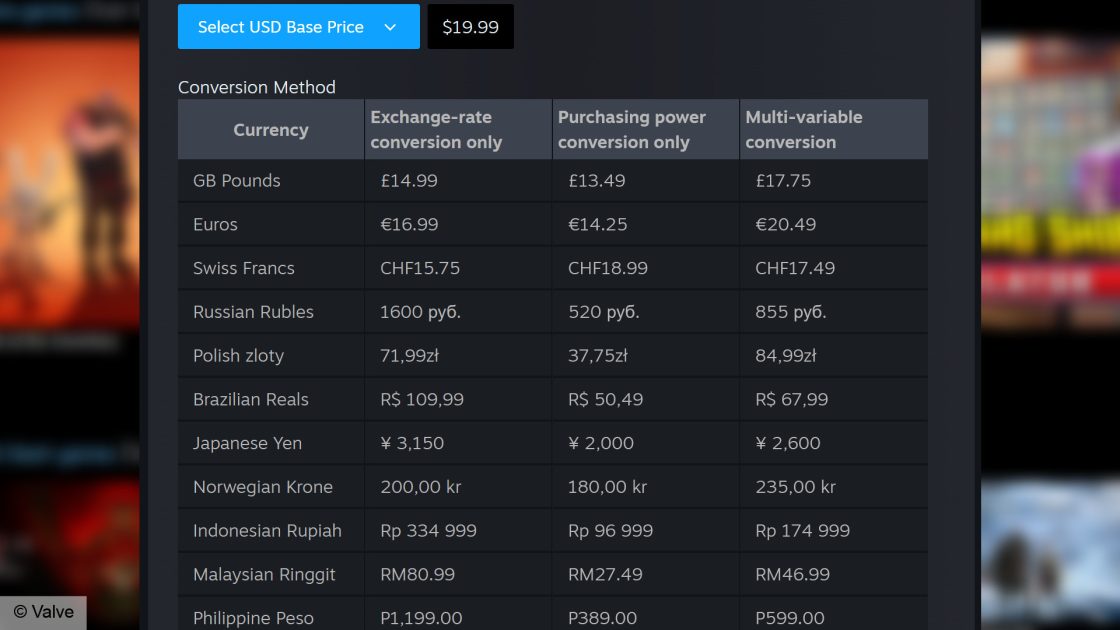The height and width of the screenshot is (630, 1120).
Task: Click the Philippine Peso P1,199.00 value
Action: coord(421,618)
